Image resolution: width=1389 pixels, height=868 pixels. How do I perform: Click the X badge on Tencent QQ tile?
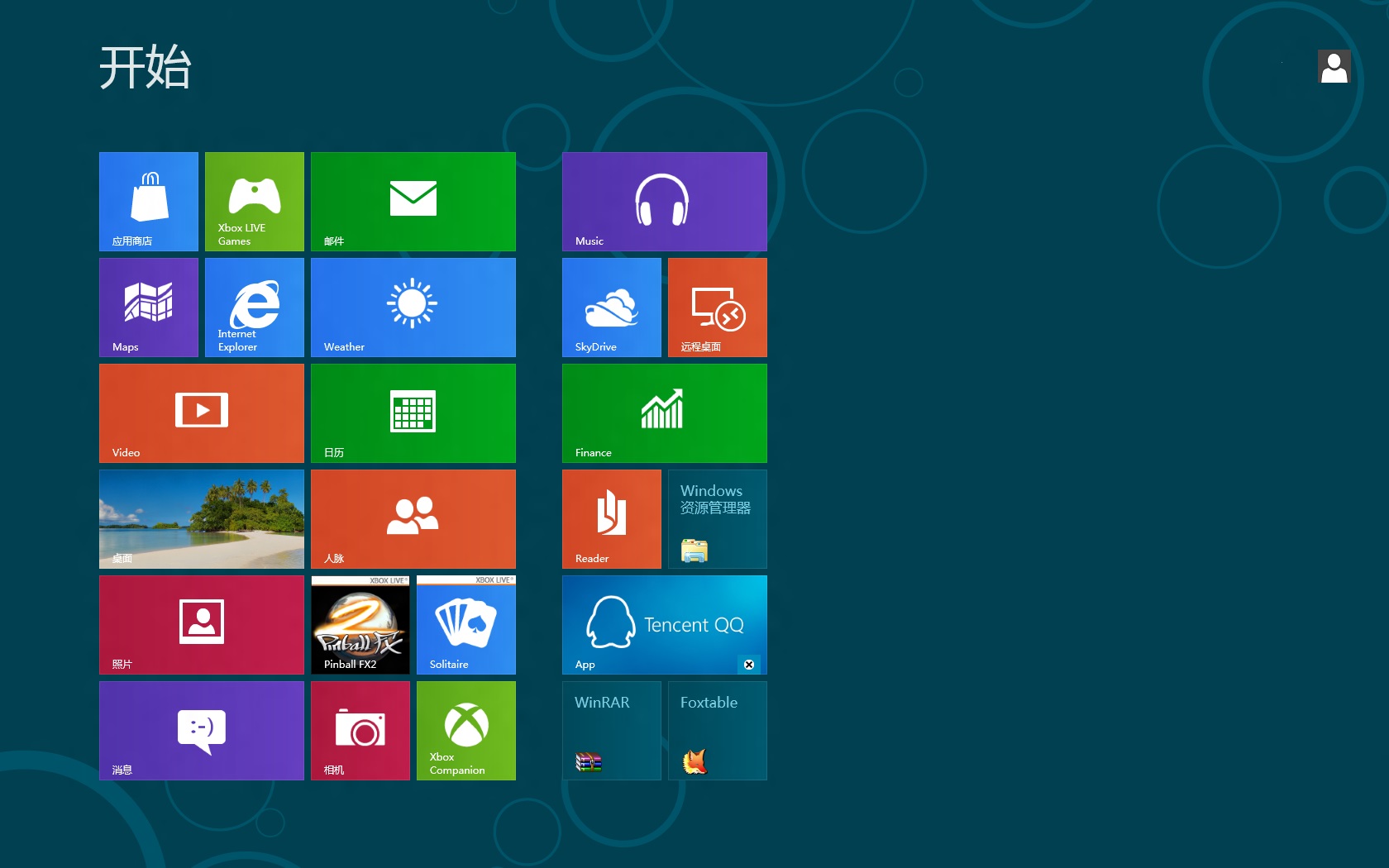click(x=749, y=665)
